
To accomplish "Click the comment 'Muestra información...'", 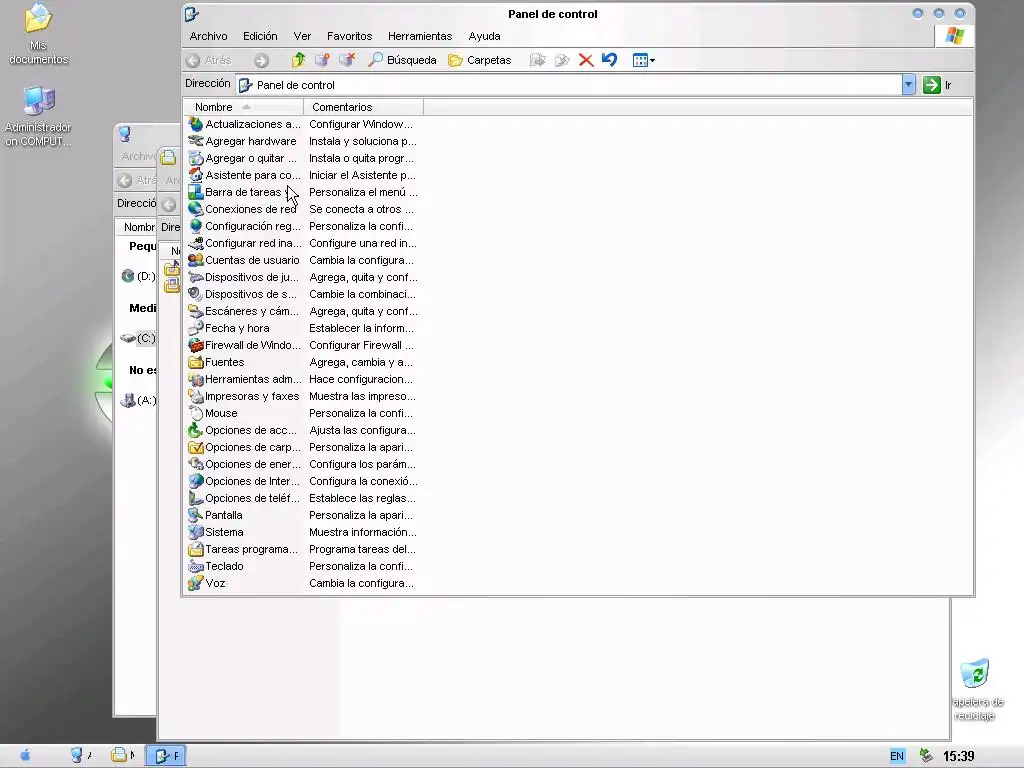I will coord(362,532).
